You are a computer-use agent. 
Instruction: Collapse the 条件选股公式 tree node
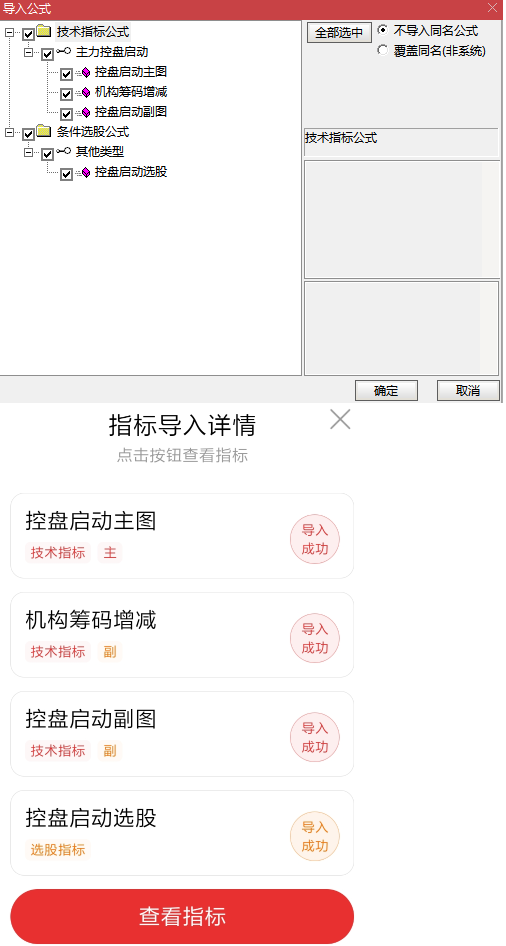pos(9,132)
